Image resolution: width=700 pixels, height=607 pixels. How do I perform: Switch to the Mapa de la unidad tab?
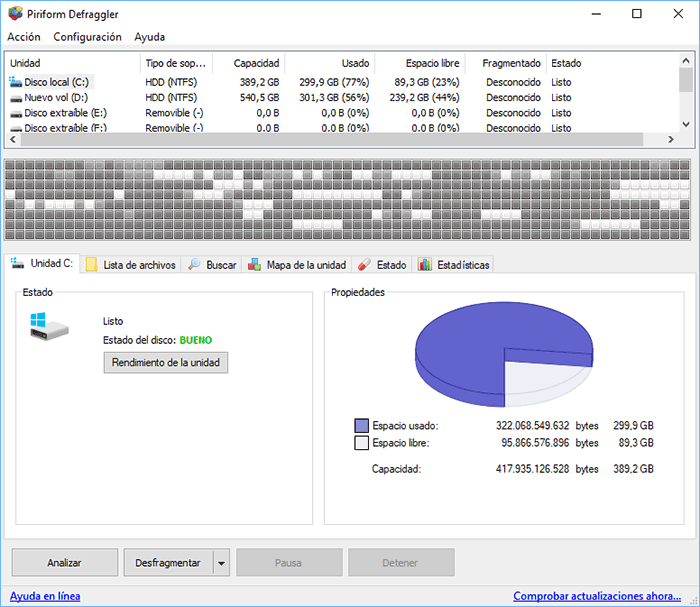(x=297, y=265)
